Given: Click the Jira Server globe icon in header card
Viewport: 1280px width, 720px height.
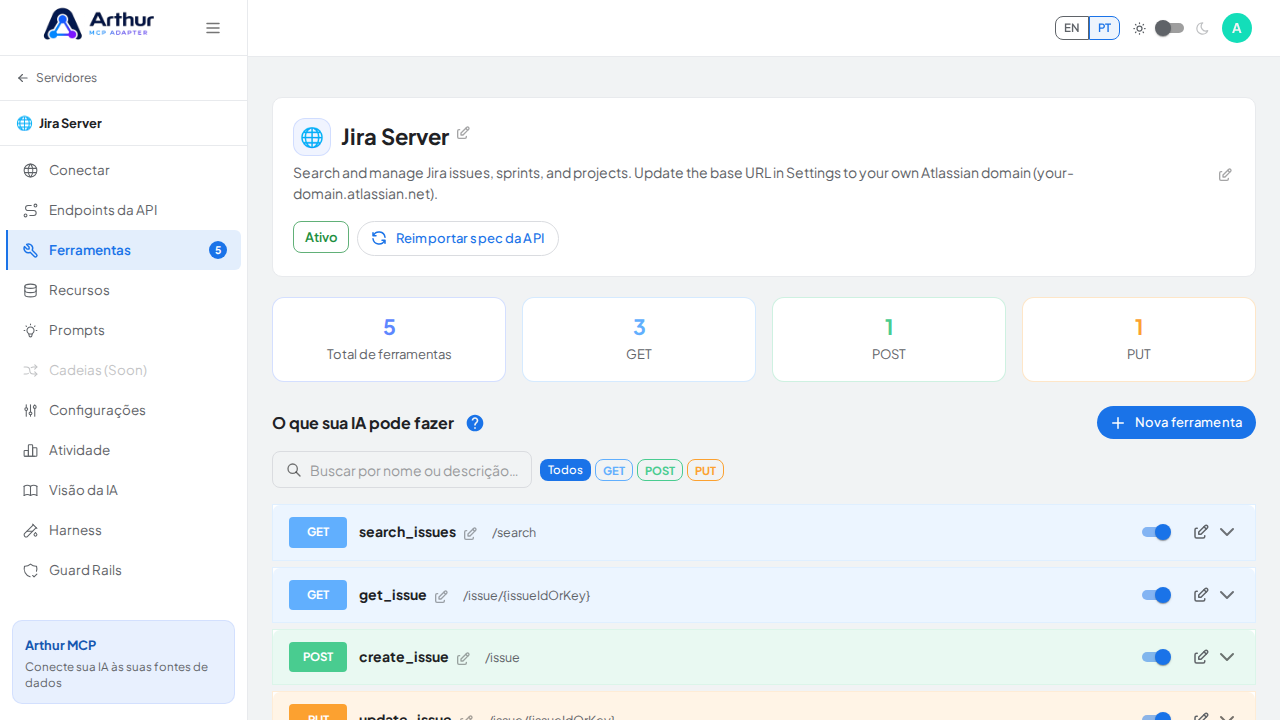Looking at the screenshot, I should pyautogui.click(x=312, y=137).
